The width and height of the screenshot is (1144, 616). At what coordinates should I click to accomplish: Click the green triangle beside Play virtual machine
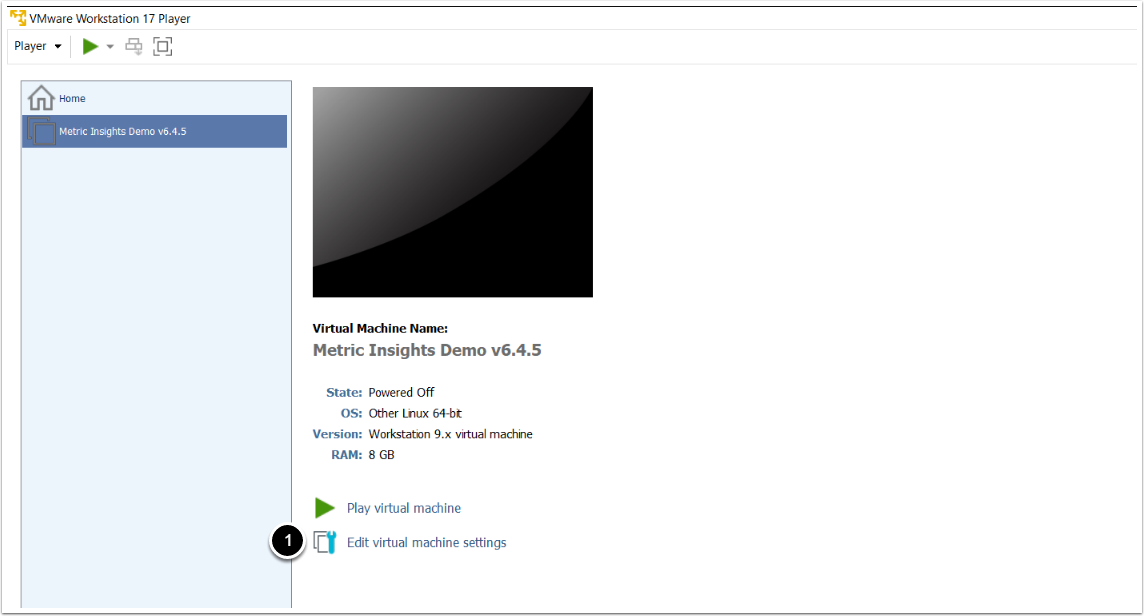325,508
